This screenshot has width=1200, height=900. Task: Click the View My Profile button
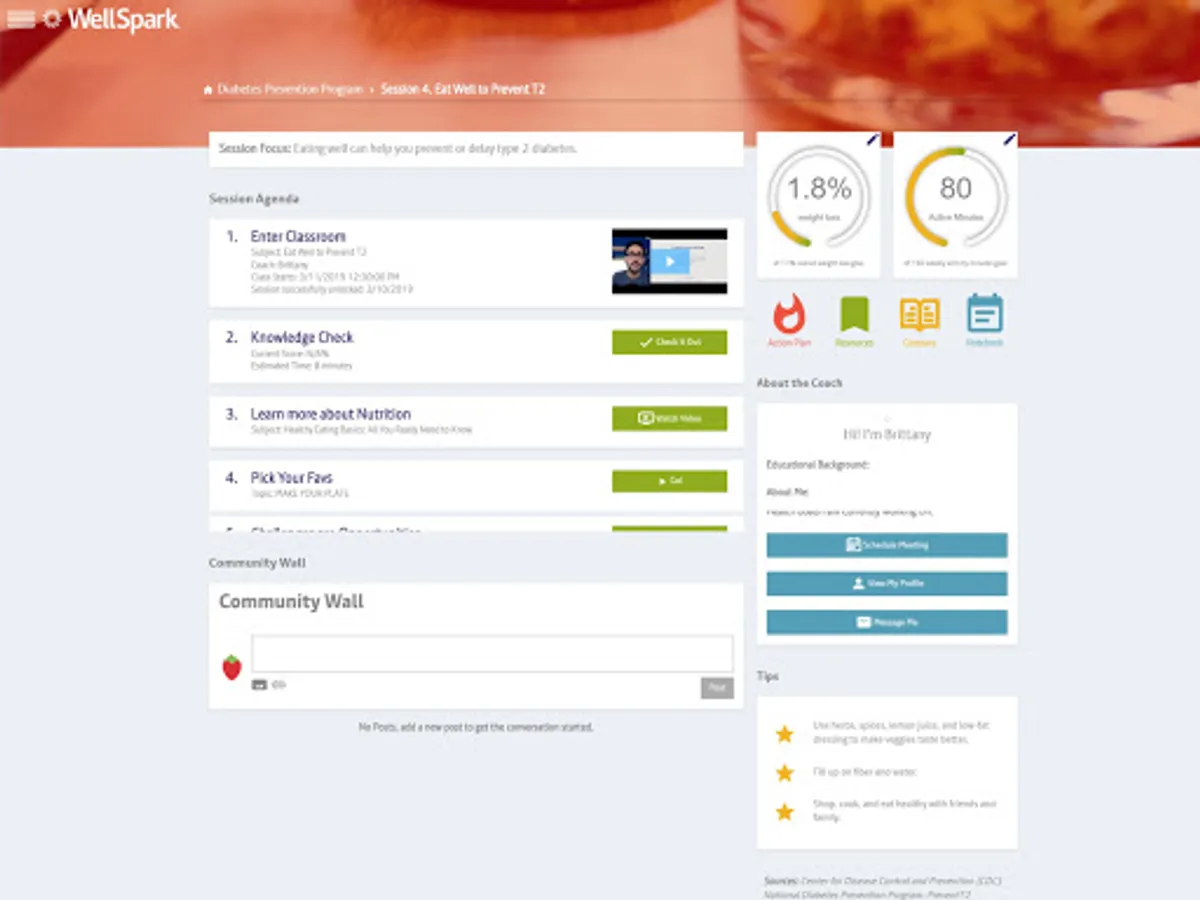click(887, 583)
